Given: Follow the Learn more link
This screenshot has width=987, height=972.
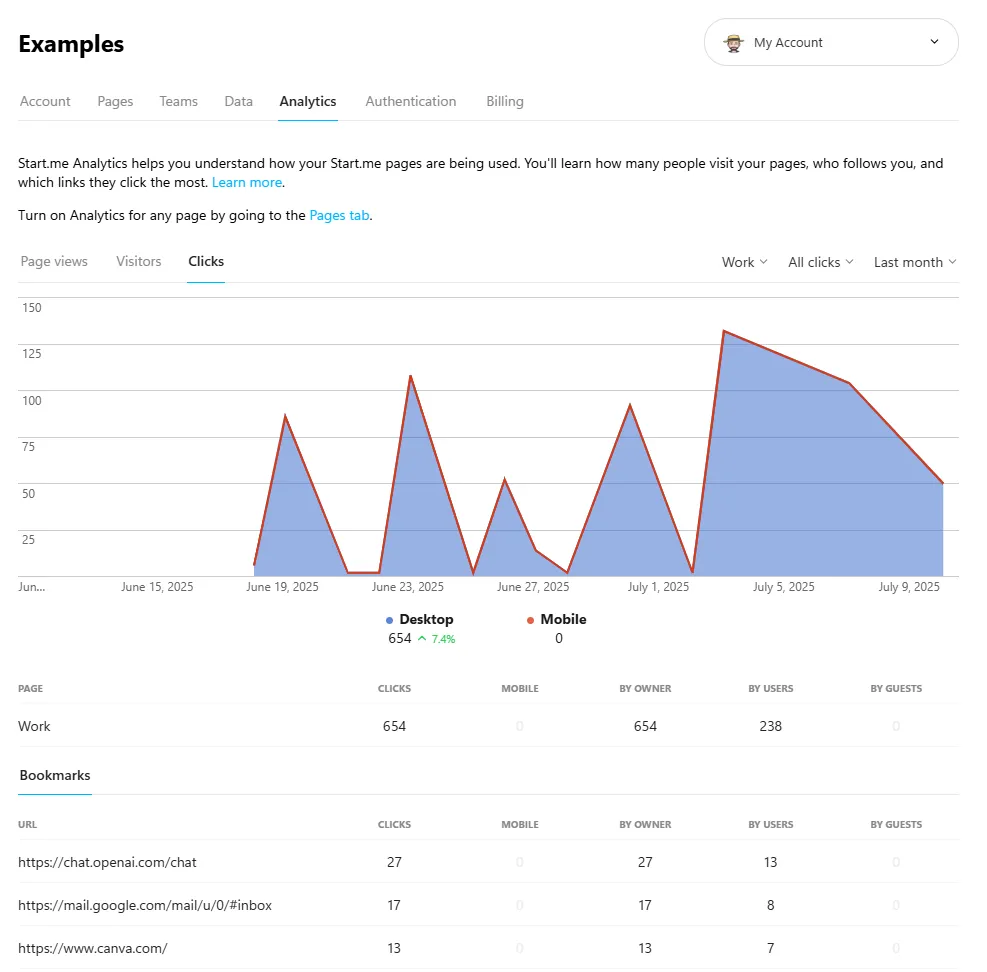Looking at the screenshot, I should tap(247, 183).
